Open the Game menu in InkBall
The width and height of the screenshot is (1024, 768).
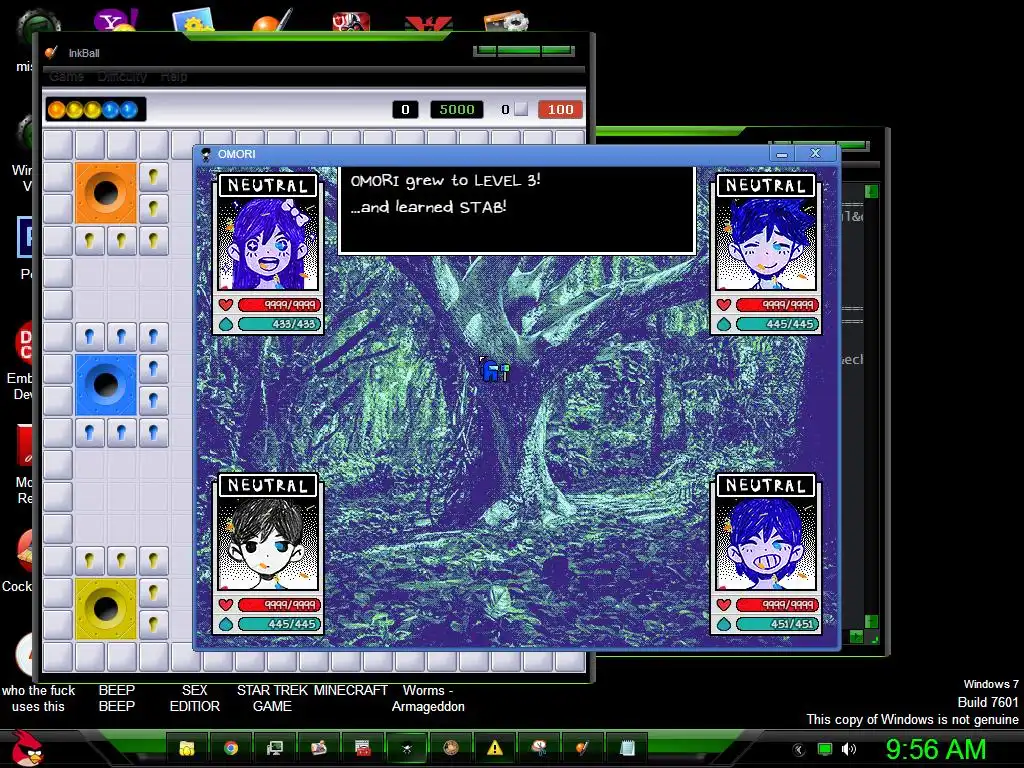pyautogui.click(x=67, y=76)
